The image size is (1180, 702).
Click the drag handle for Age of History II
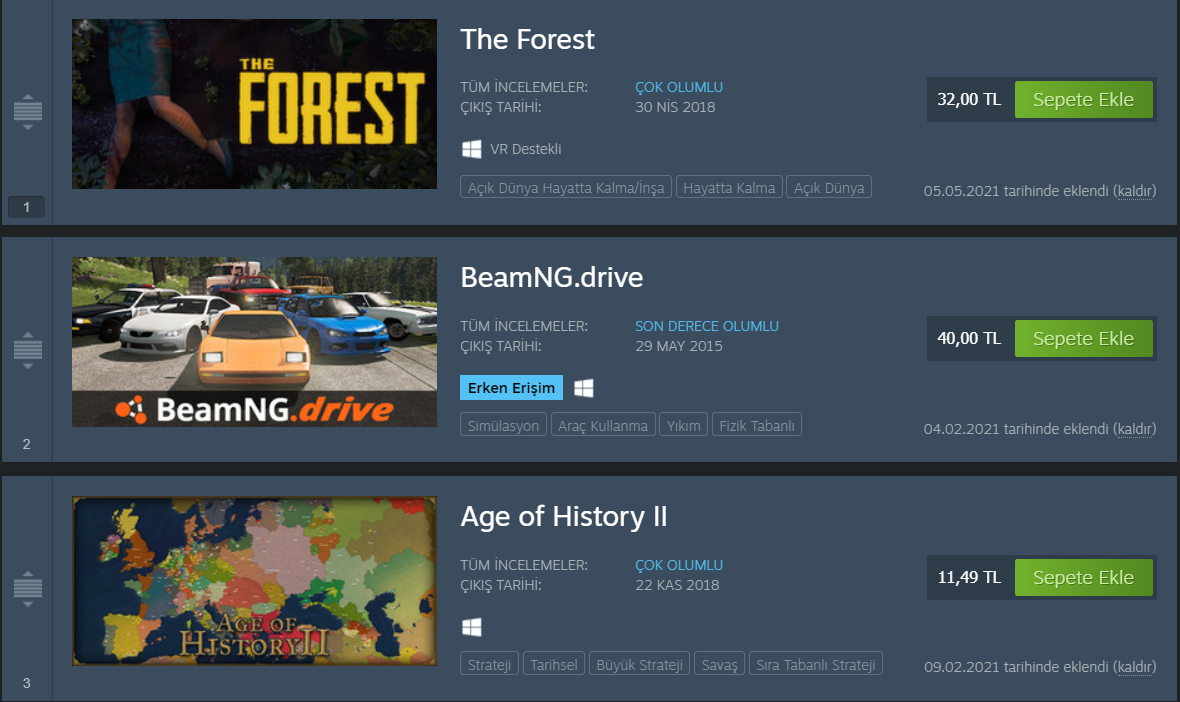(x=28, y=589)
